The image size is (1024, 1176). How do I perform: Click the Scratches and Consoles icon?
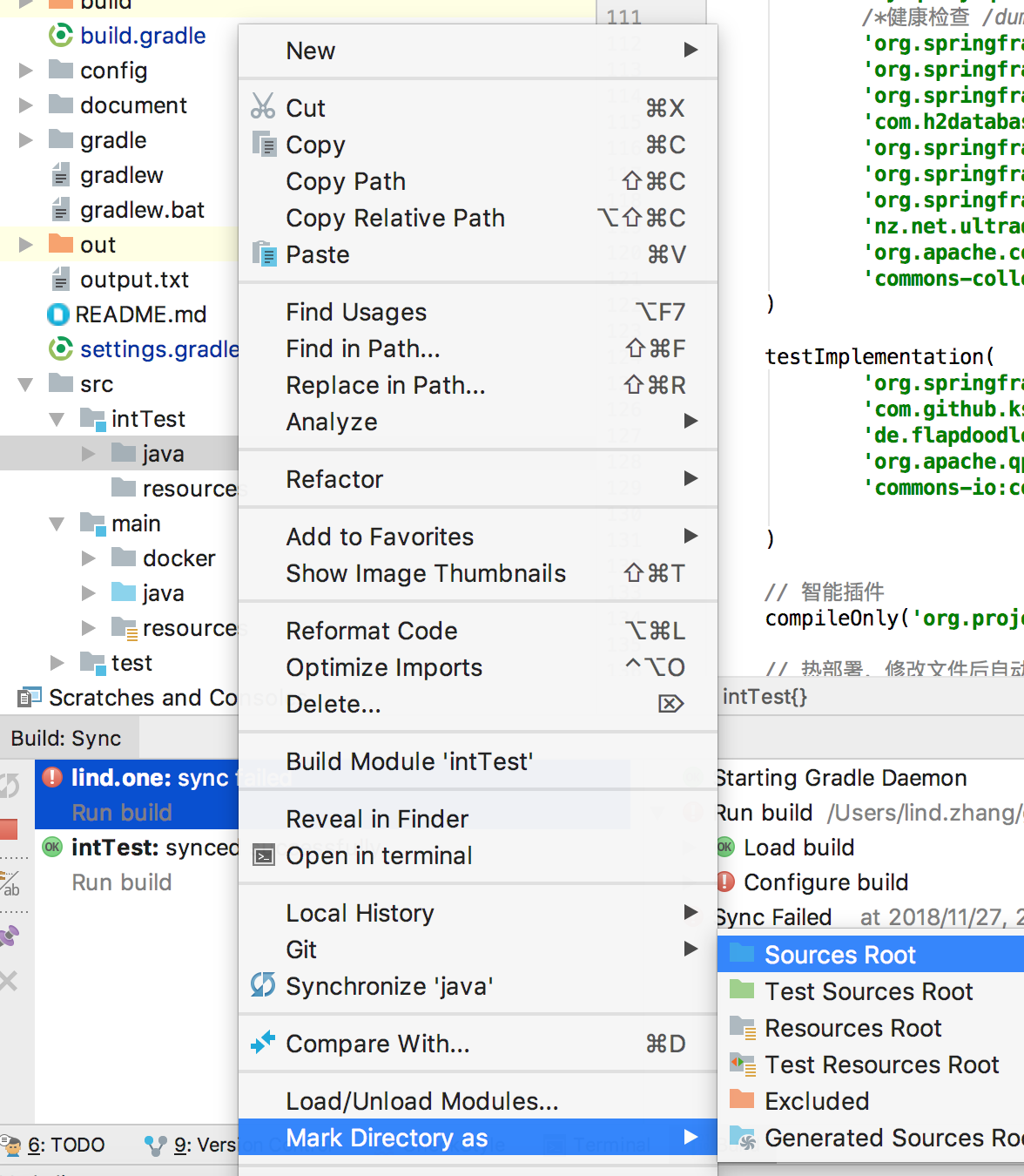point(30,697)
